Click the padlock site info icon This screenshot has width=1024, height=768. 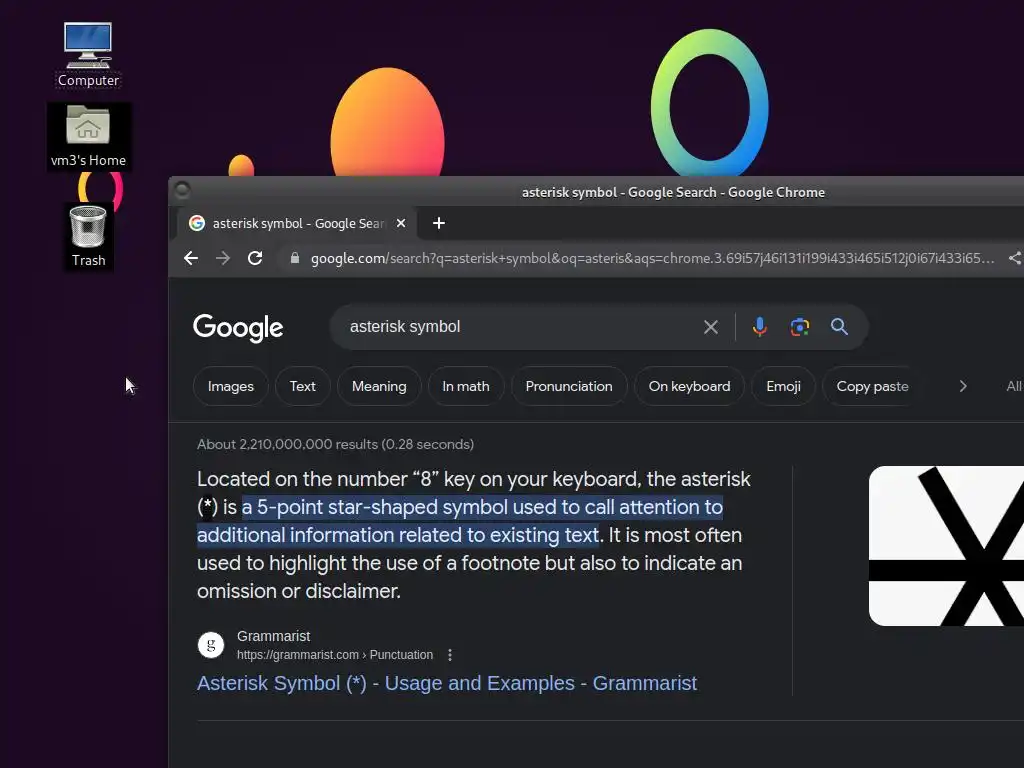point(295,258)
